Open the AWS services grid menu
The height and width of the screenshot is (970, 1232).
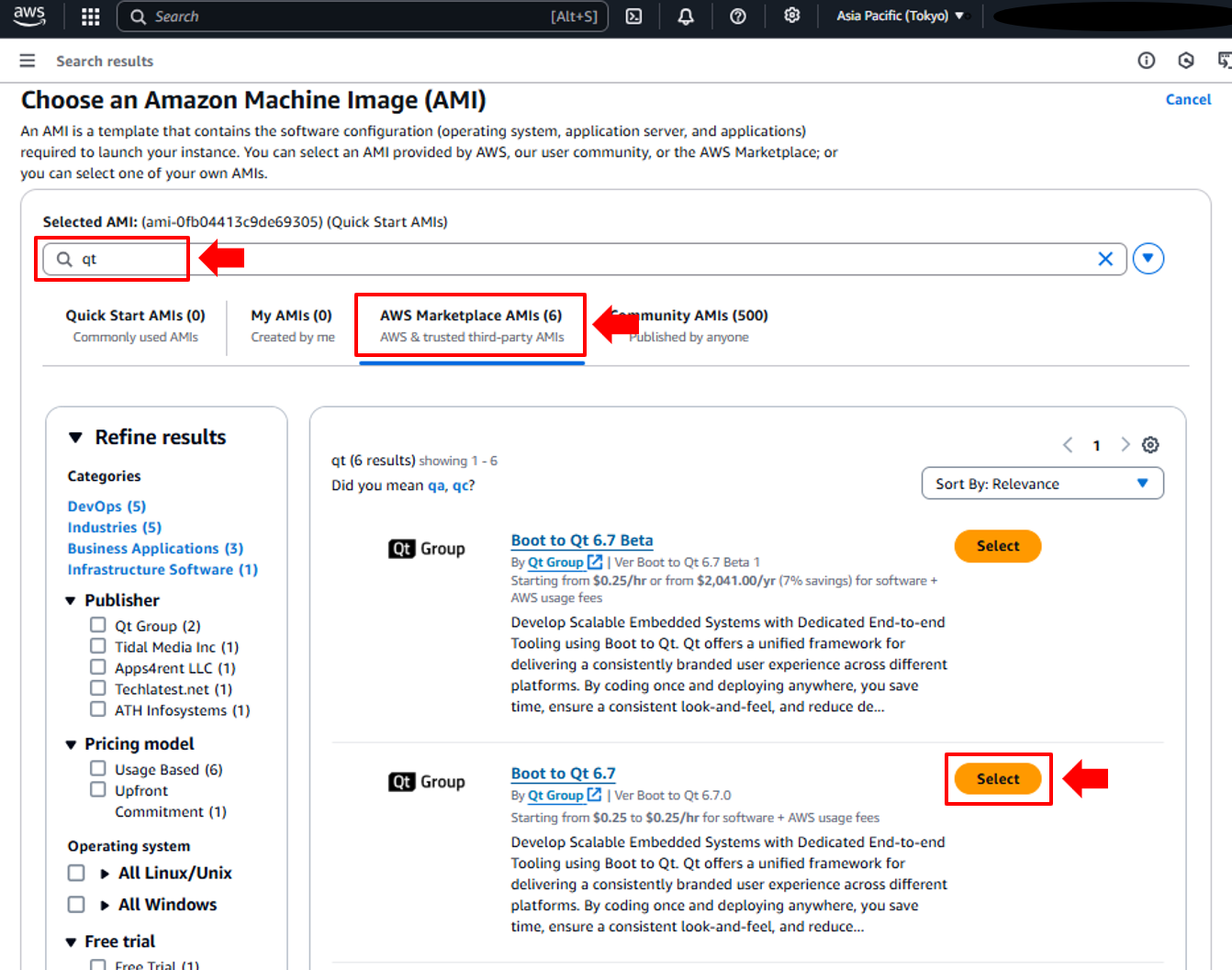[x=90, y=17]
